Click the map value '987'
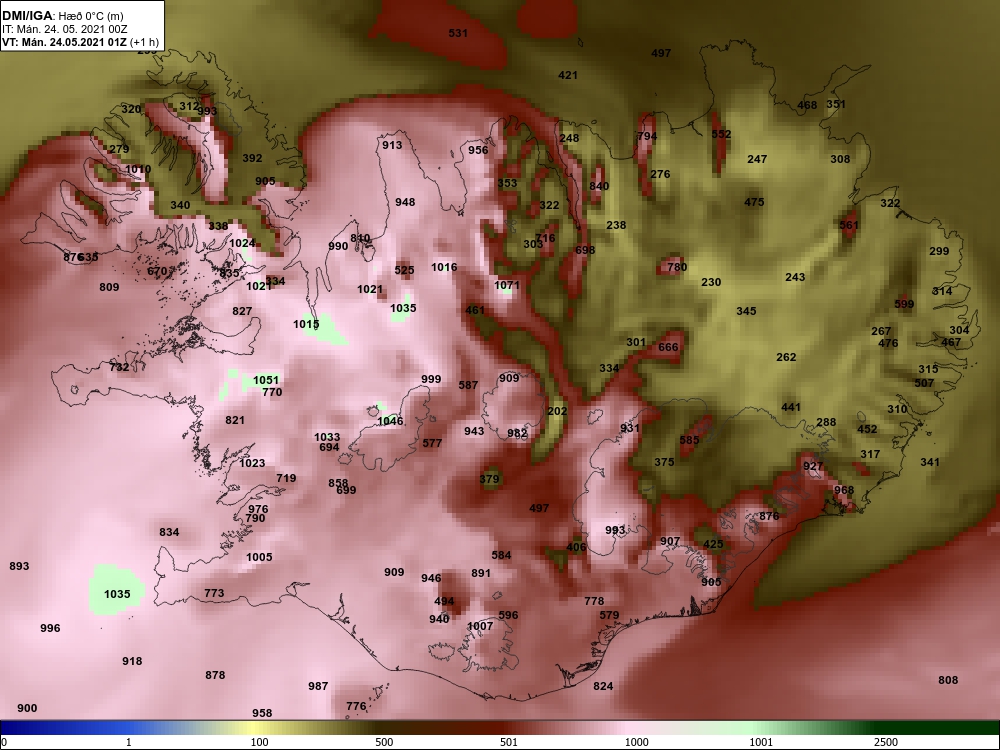This screenshot has width=1000, height=750. (x=318, y=686)
